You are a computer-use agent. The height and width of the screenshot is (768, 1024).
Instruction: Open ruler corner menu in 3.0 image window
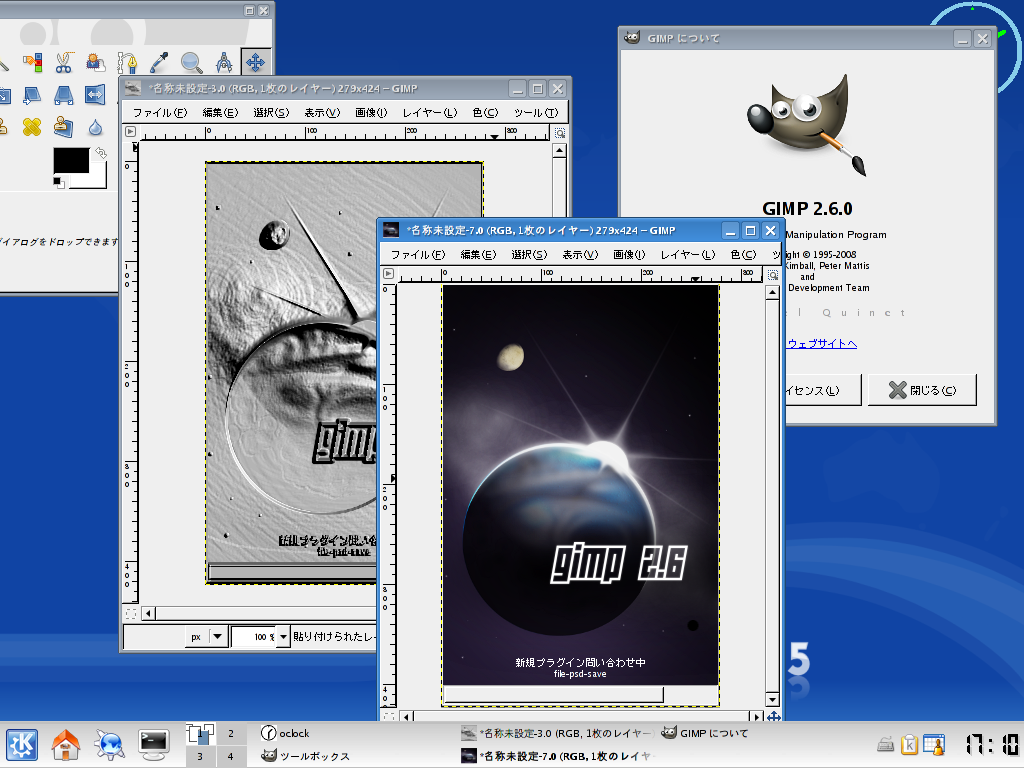pos(131,131)
